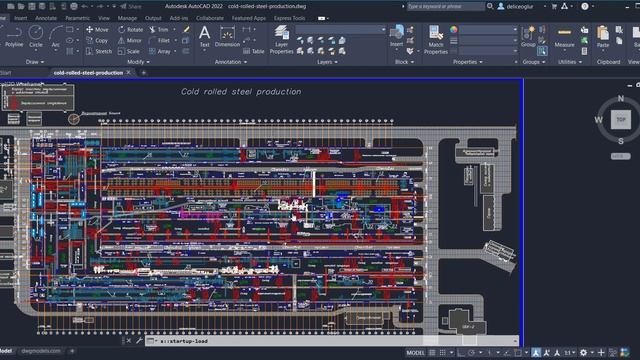Choose the Rectangle tool in Draw panel

(x=70, y=30)
